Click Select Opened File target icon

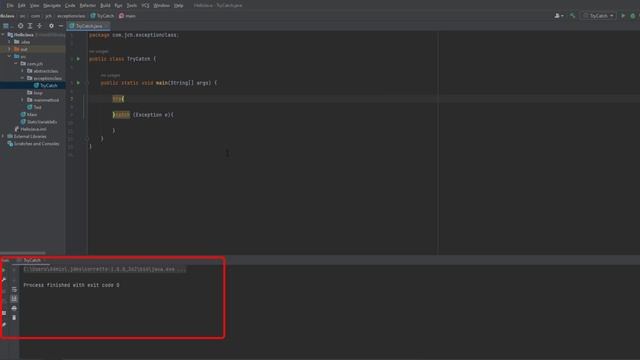point(20,26)
